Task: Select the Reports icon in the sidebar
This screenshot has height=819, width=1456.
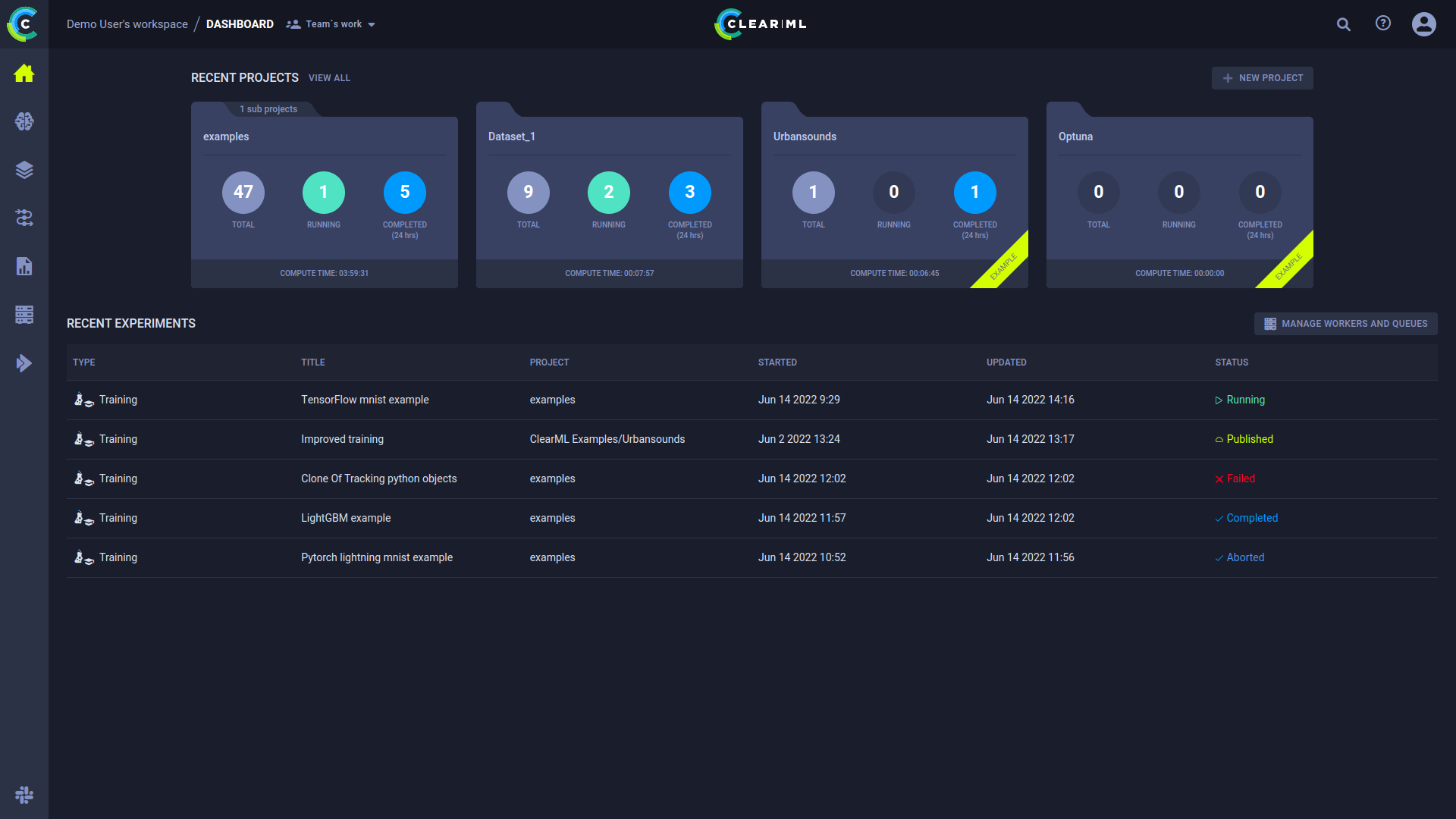Action: pyautogui.click(x=24, y=266)
